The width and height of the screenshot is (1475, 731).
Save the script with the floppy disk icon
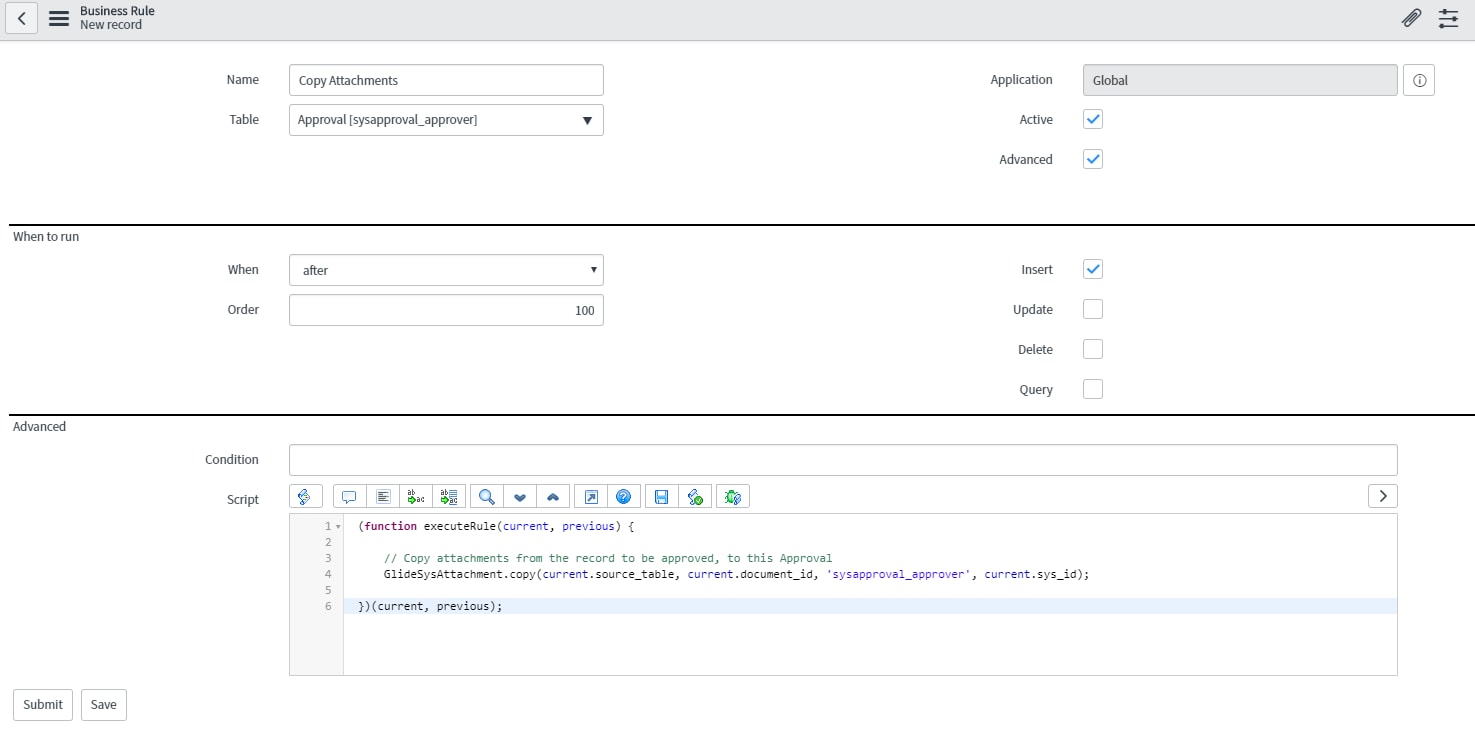(x=661, y=496)
